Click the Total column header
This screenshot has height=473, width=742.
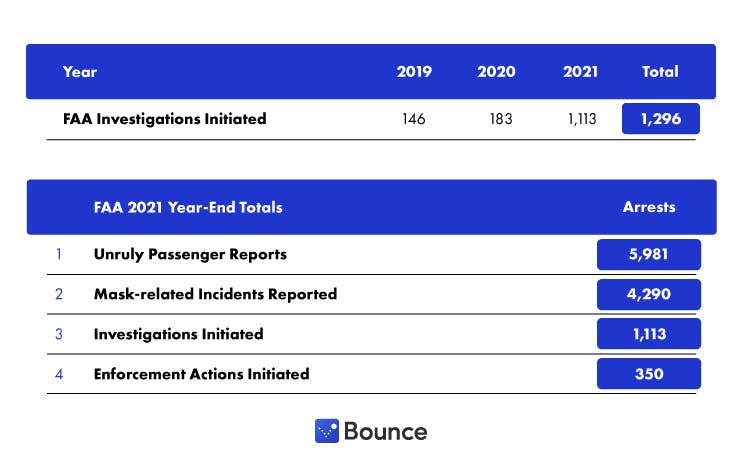pos(660,72)
